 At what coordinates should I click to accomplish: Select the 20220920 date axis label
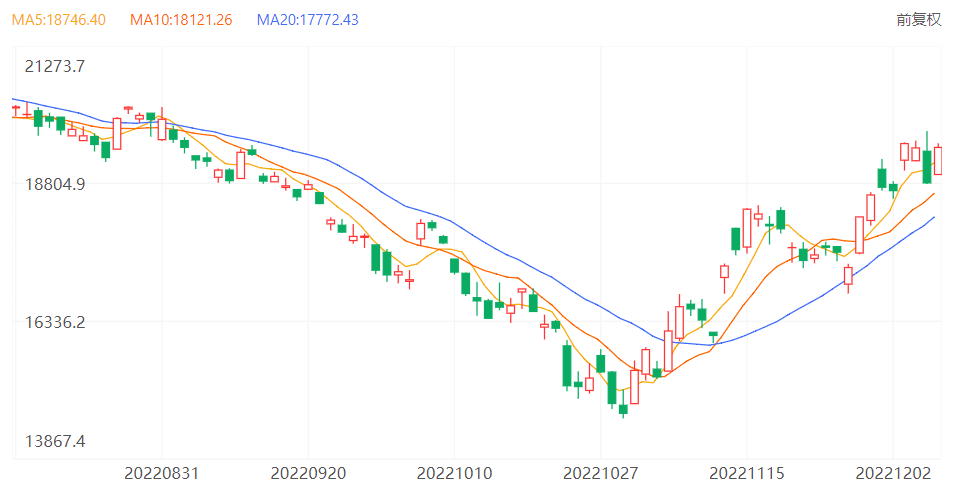(x=308, y=474)
